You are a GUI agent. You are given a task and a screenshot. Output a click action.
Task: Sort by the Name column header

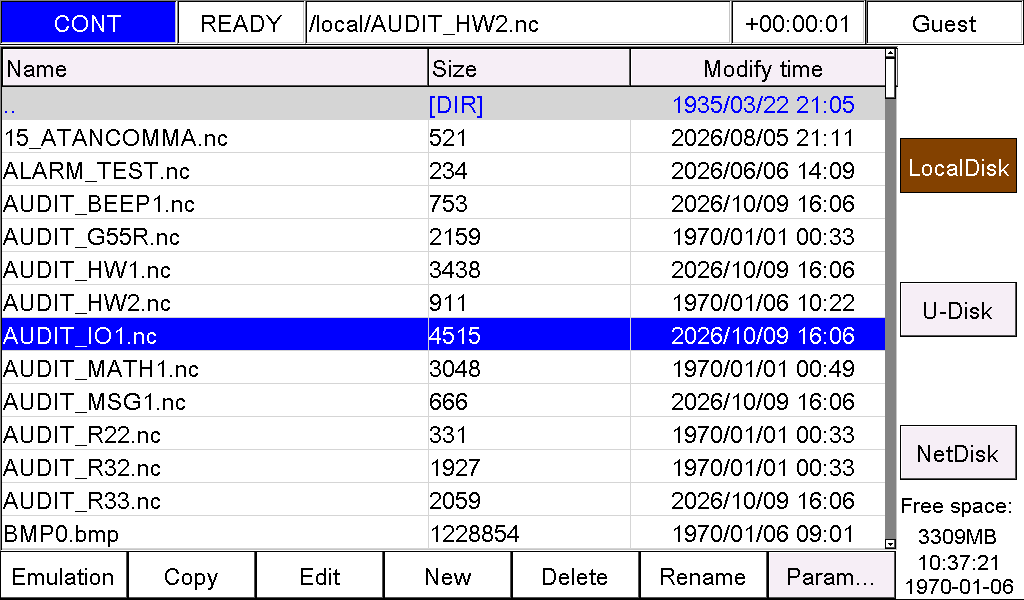(215, 69)
